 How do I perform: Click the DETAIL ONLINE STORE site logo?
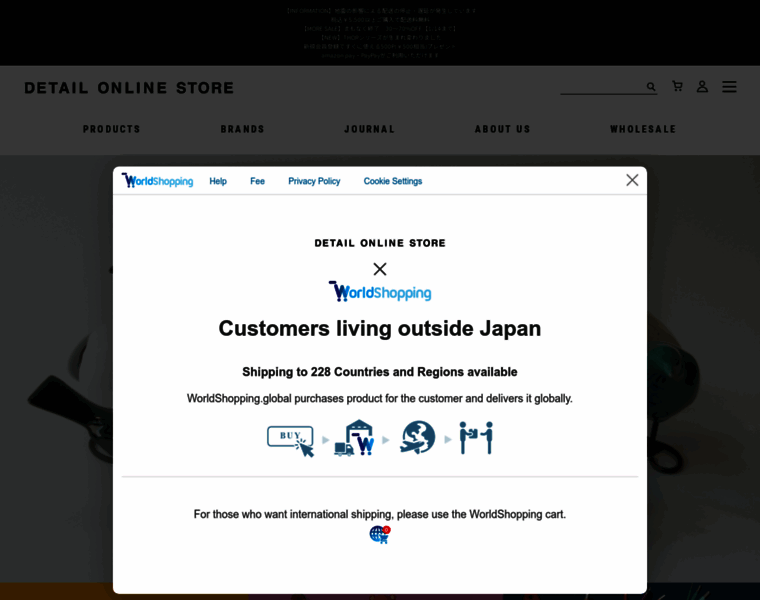[x=129, y=88]
